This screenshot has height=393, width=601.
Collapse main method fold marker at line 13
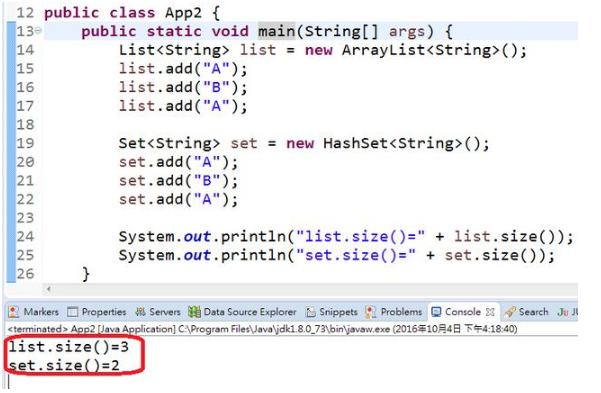(x=38, y=31)
